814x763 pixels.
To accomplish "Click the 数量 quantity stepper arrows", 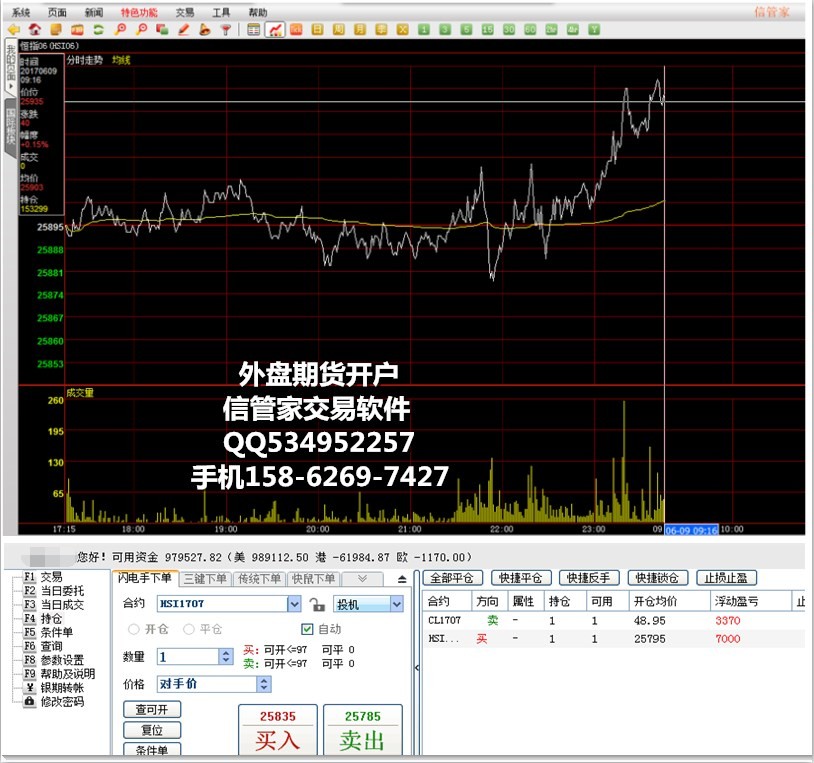I will coord(226,657).
